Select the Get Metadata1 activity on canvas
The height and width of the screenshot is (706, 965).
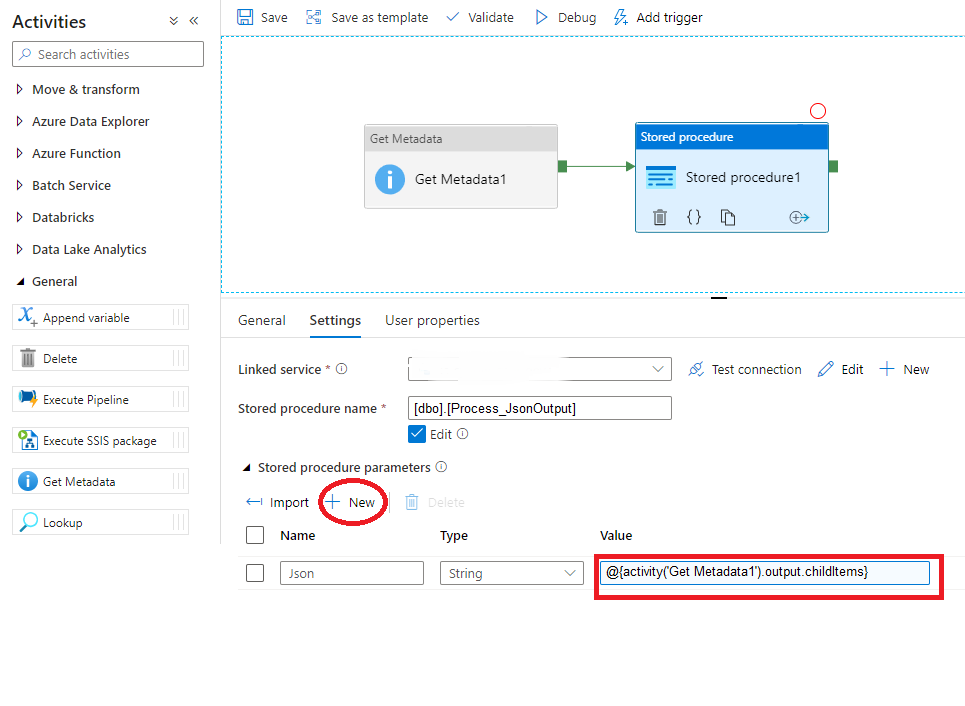point(461,167)
